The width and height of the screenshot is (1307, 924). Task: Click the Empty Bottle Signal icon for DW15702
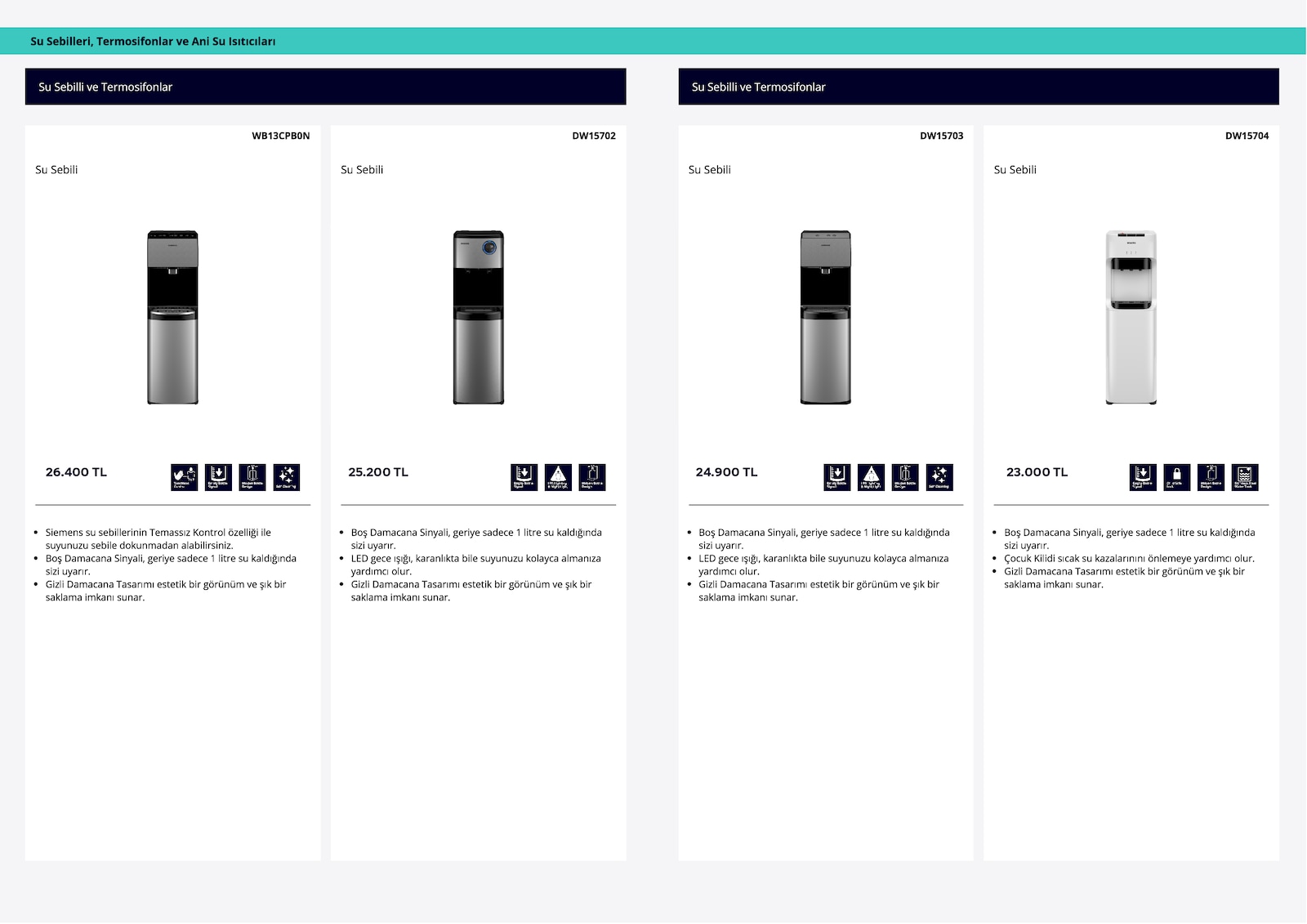(x=524, y=477)
